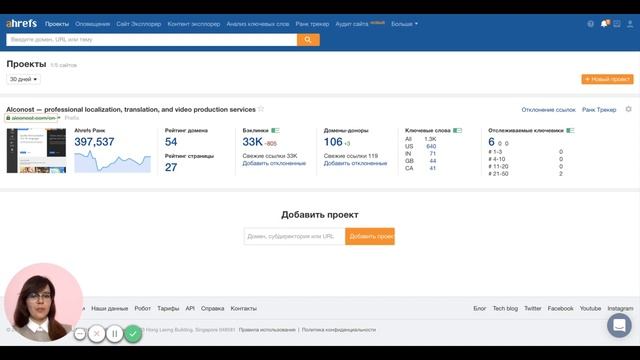Viewport: 640px width, 360px height.
Task: Open Alconost project settings gear
Action: (629, 109)
